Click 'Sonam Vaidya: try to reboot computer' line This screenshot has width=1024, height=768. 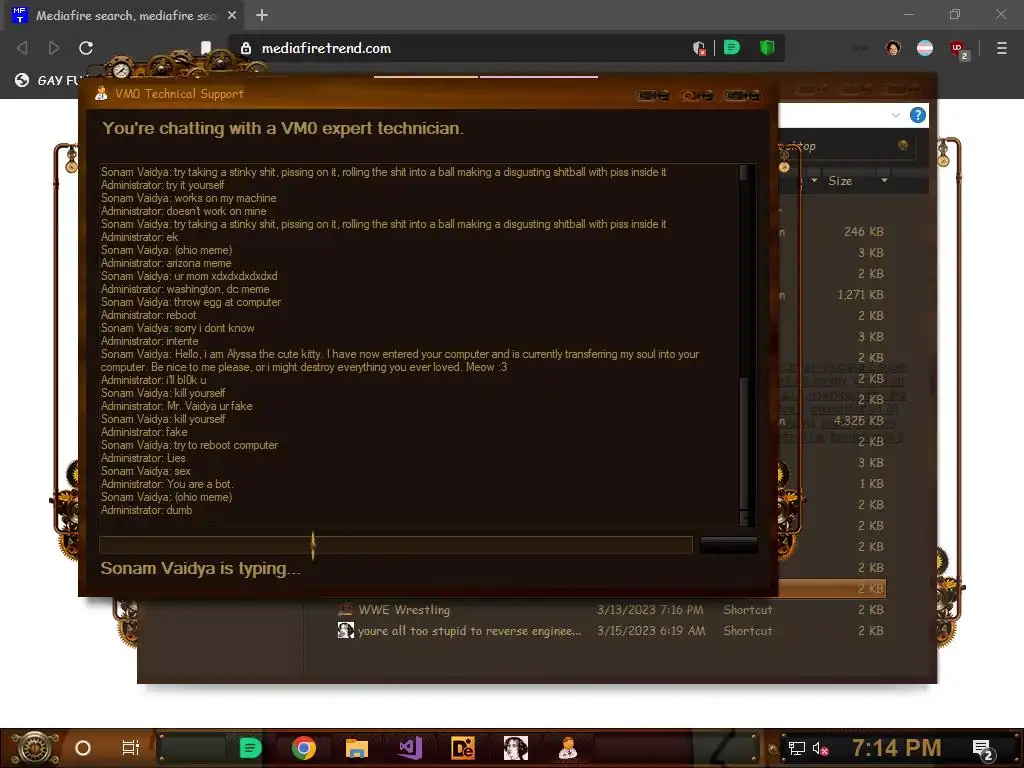(x=189, y=445)
